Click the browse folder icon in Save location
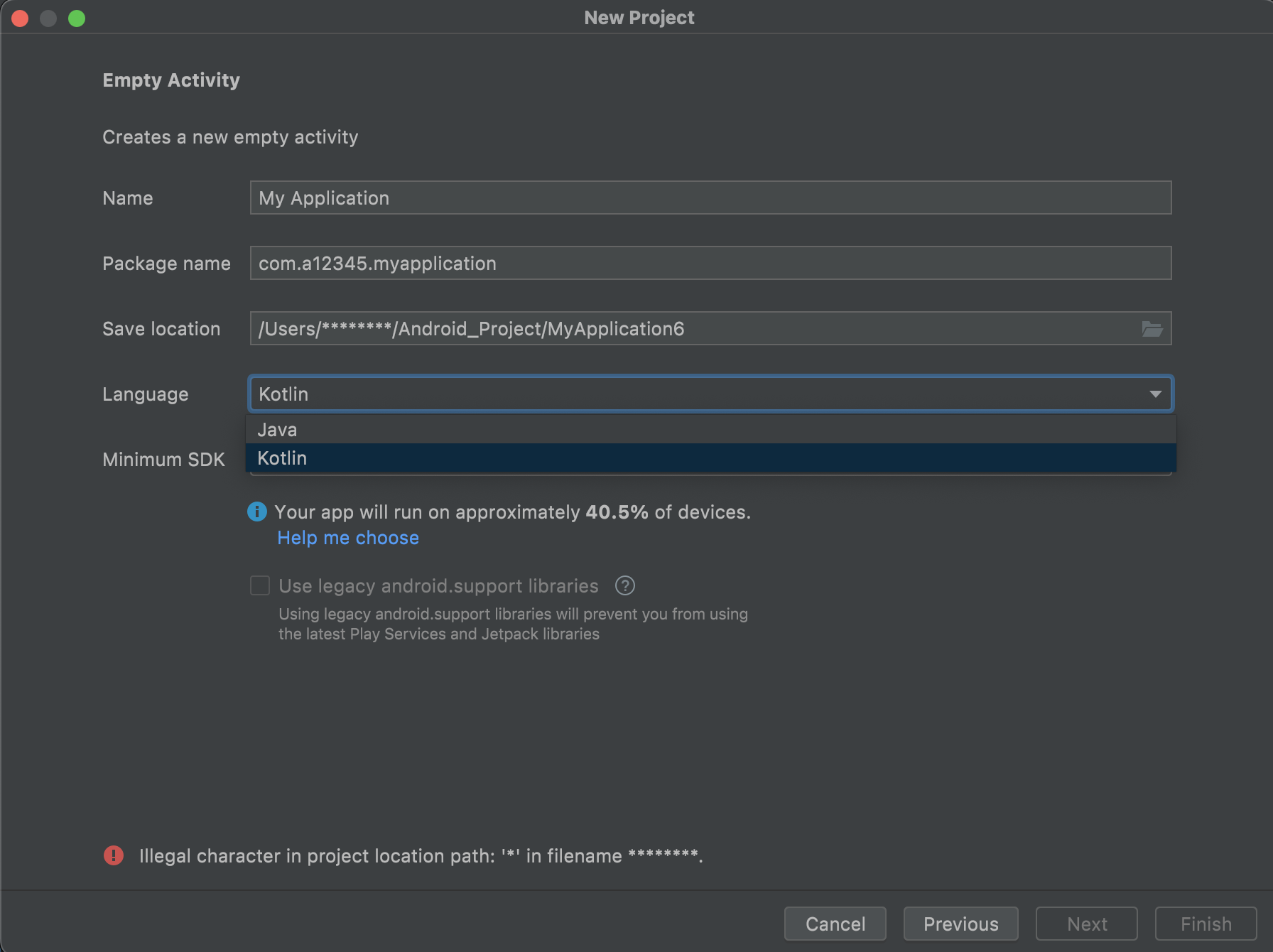Image resolution: width=1273 pixels, height=952 pixels. [1152, 329]
